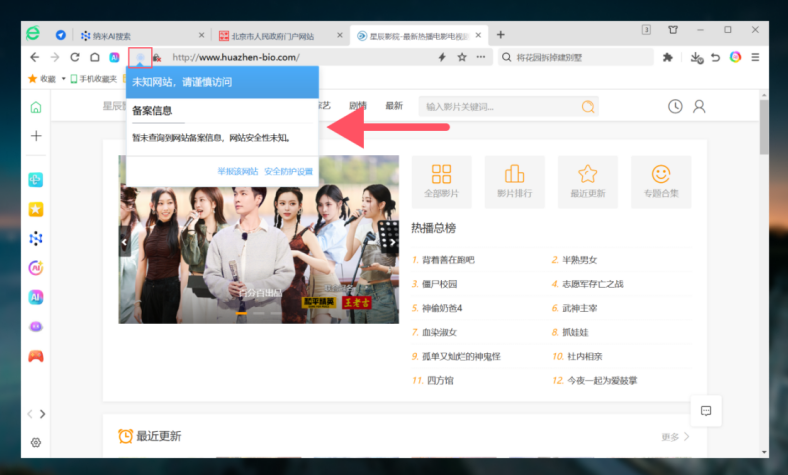Viewport: 788px width, 475px height.
Task: Expand the address bar three-dots menu
Action: click(482, 57)
